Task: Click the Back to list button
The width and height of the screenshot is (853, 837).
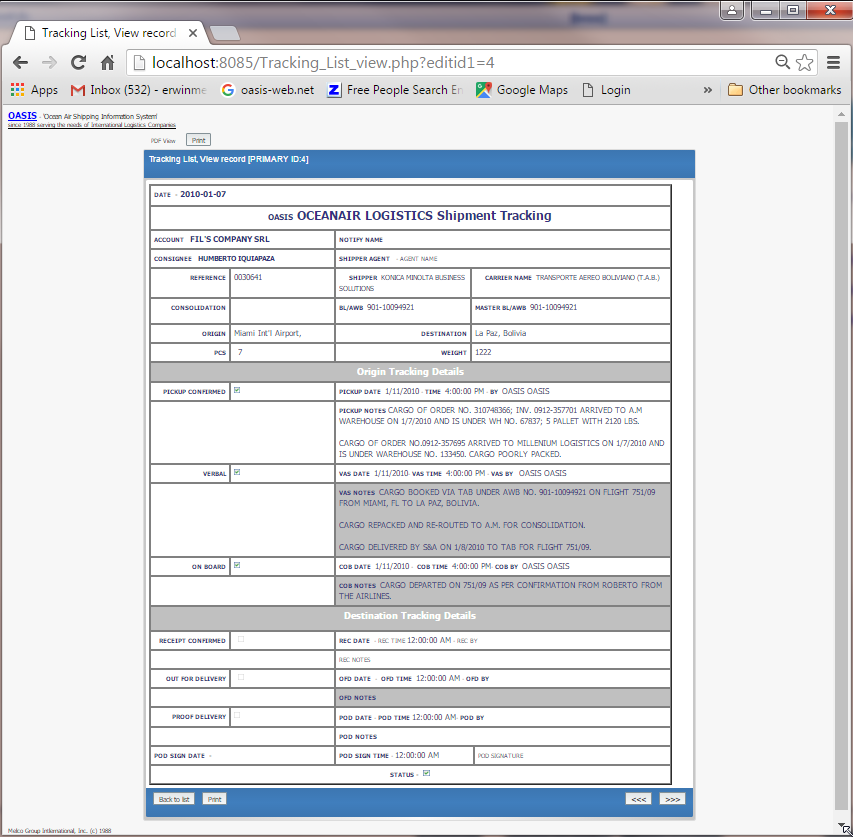Action: pos(174,799)
